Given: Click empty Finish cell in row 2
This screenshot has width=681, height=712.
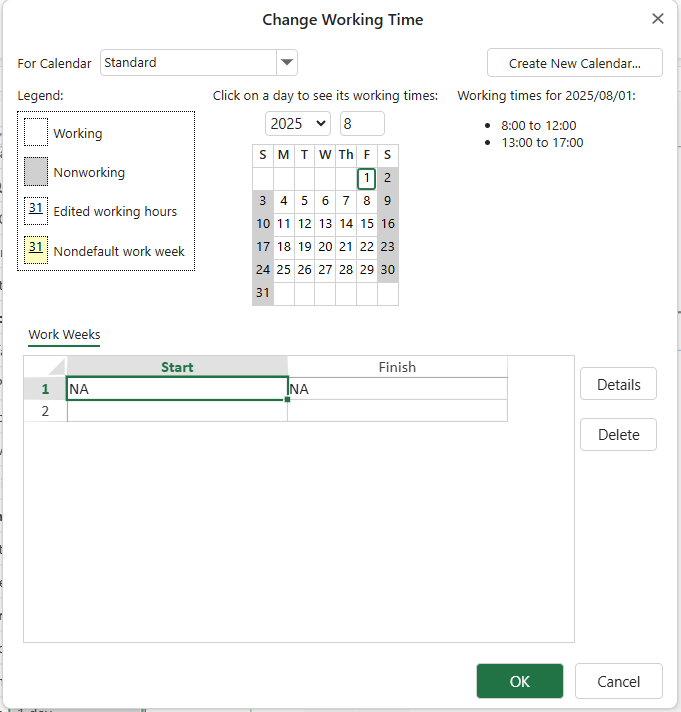Looking at the screenshot, I should pyautogui.click(x=397, y=411).
